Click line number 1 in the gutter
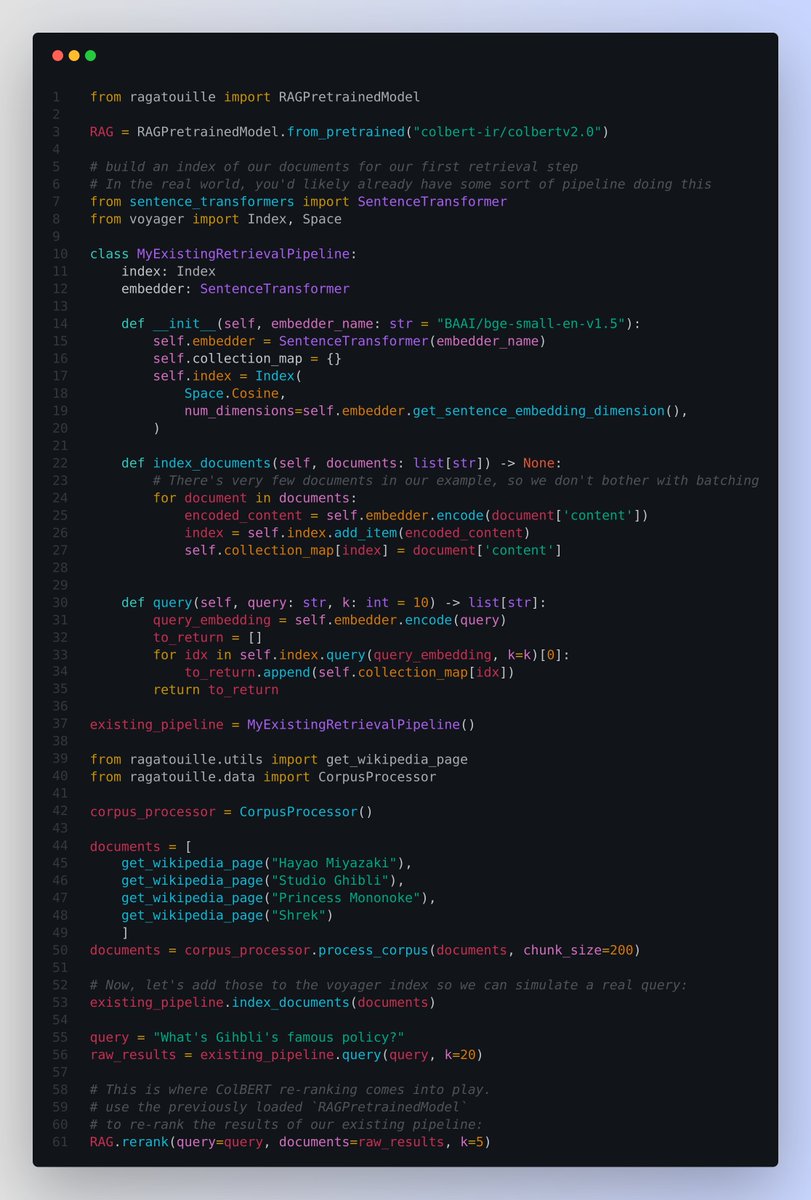 click(57, 97)
